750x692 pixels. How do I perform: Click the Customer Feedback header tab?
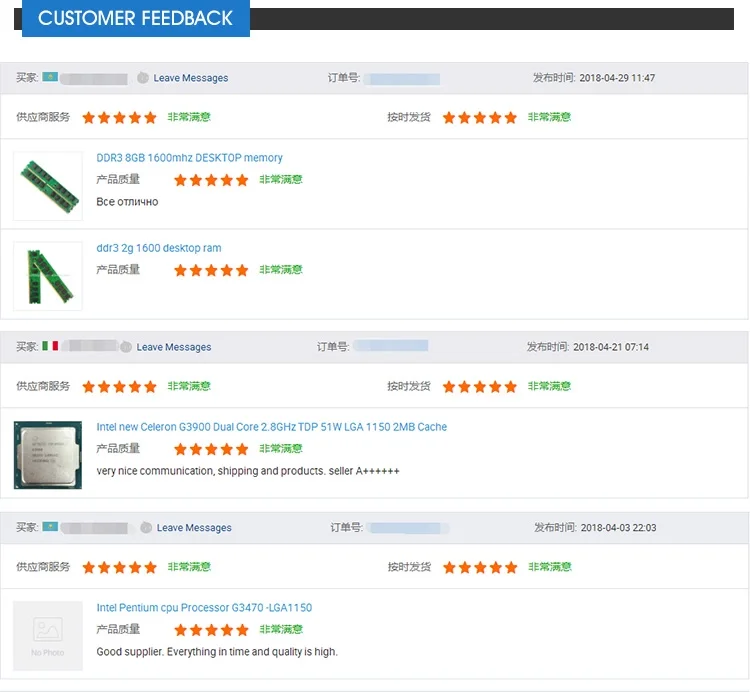tap(135, 19)
